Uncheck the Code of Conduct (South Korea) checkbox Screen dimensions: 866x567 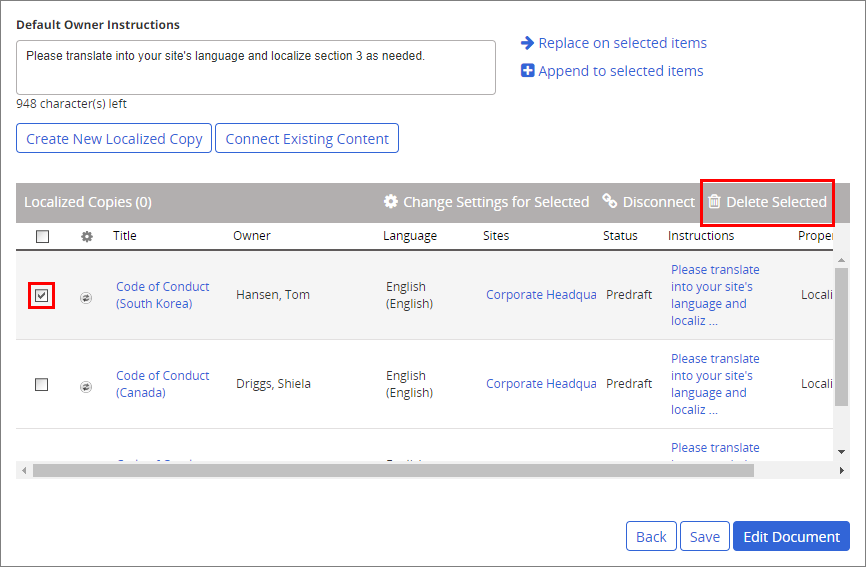point(41,296)
